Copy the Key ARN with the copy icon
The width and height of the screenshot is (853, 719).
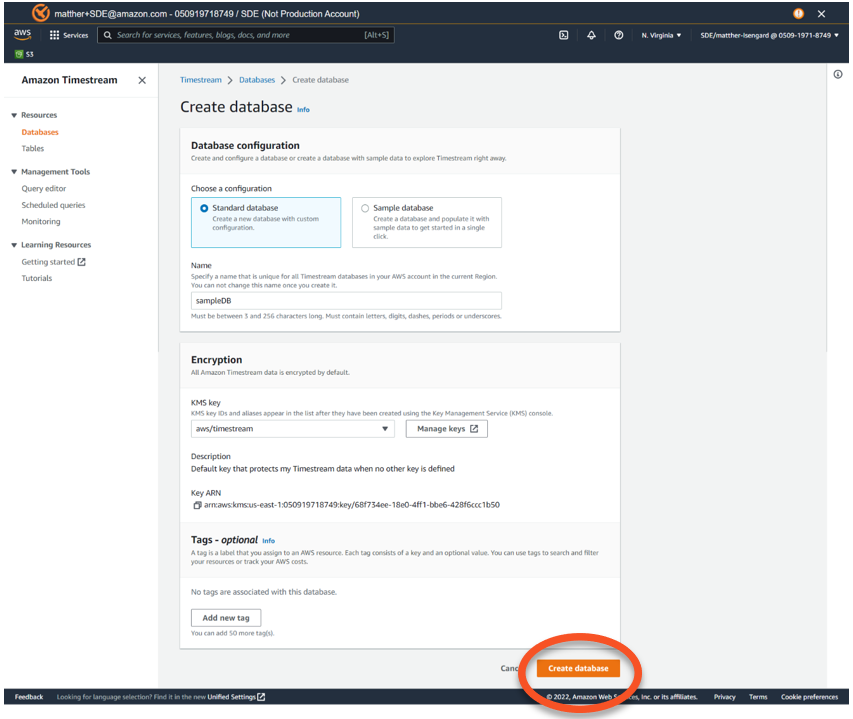tap(197, 505)
